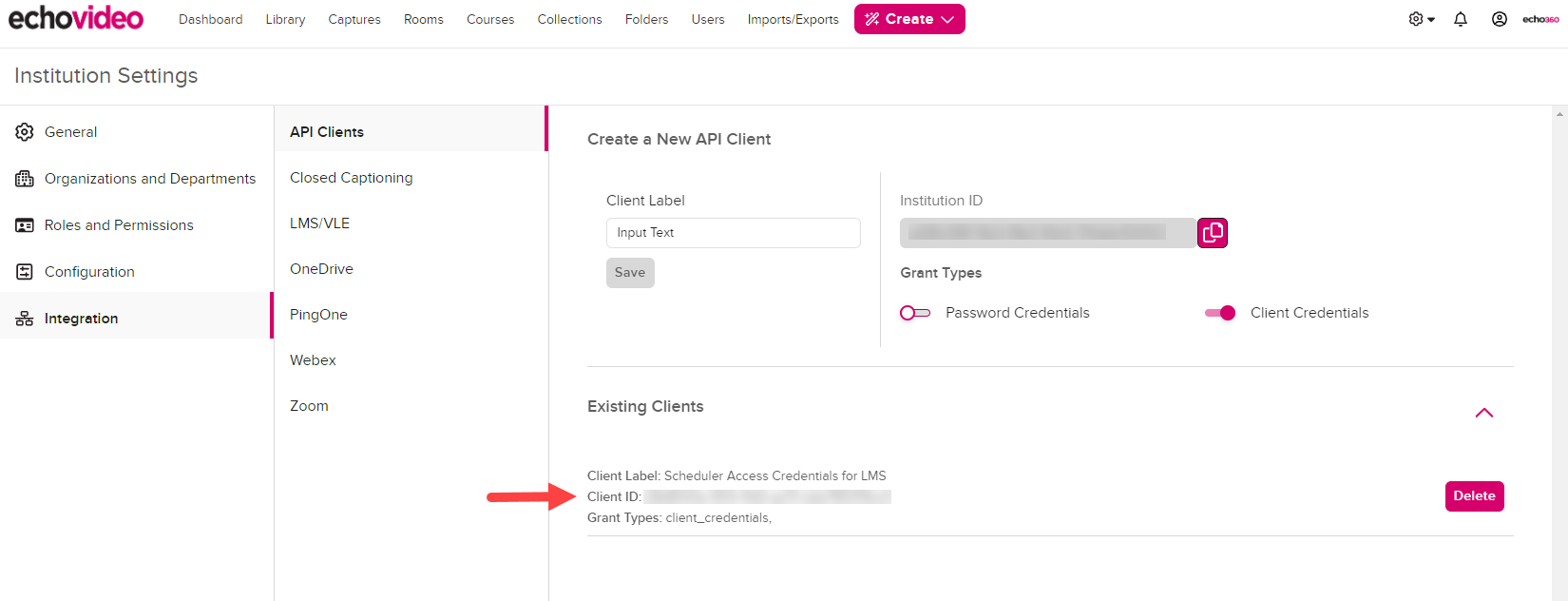Viewport: 1568px width, 601px height.
Task: Click the echo360 logo at top right
Action: 1540,19
